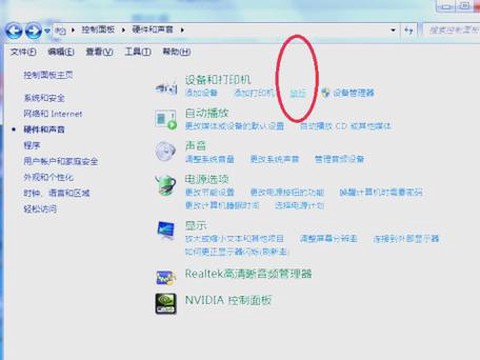Viewport: 480px width, 360px height.
Task: Click the control panel icon in address bar
Action: tap(60, 31)
